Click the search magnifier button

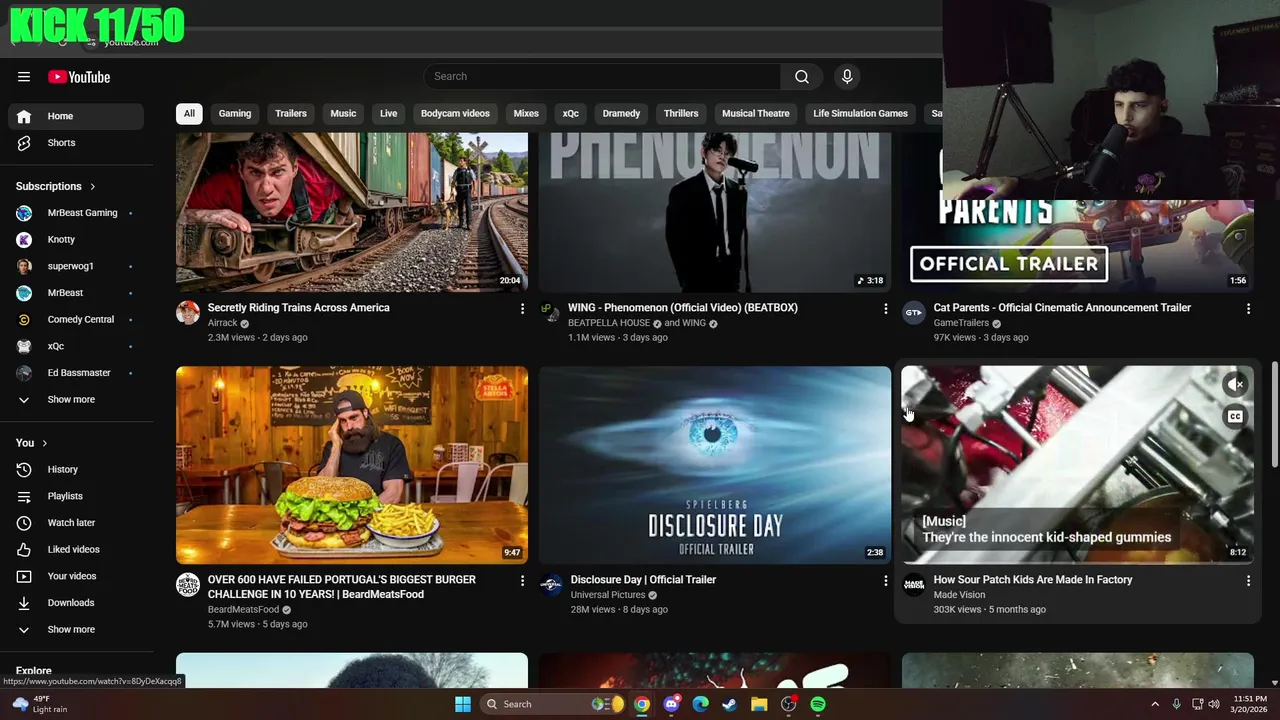802,77
